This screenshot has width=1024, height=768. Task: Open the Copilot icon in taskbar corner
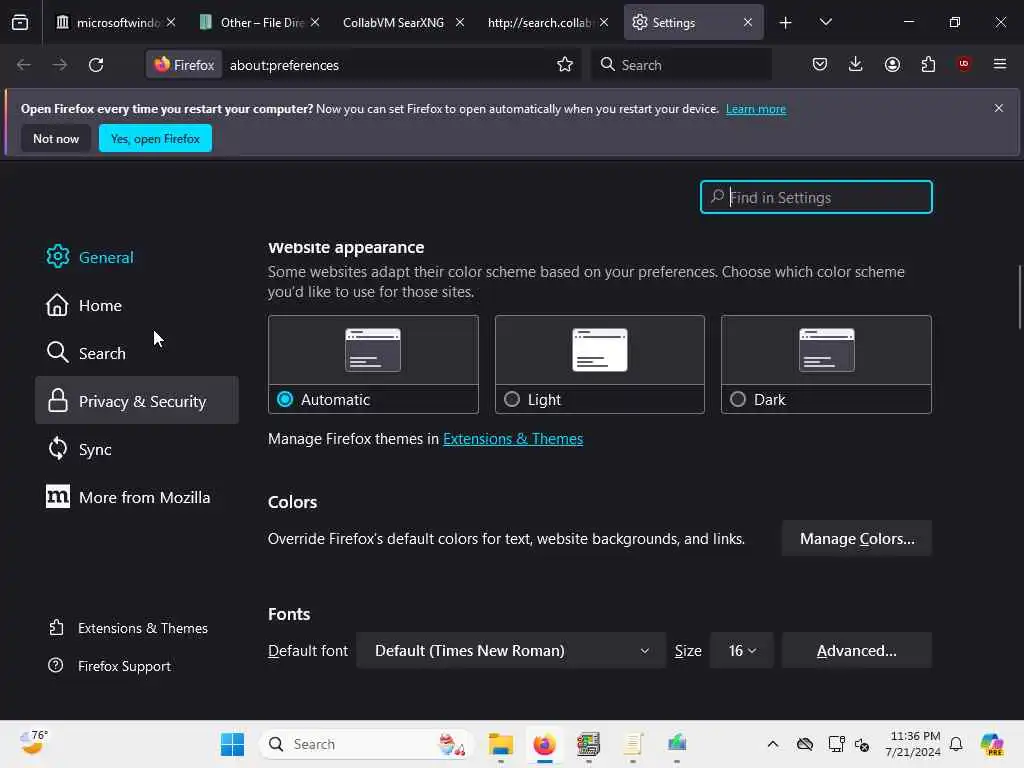click(x=991, y=744)
